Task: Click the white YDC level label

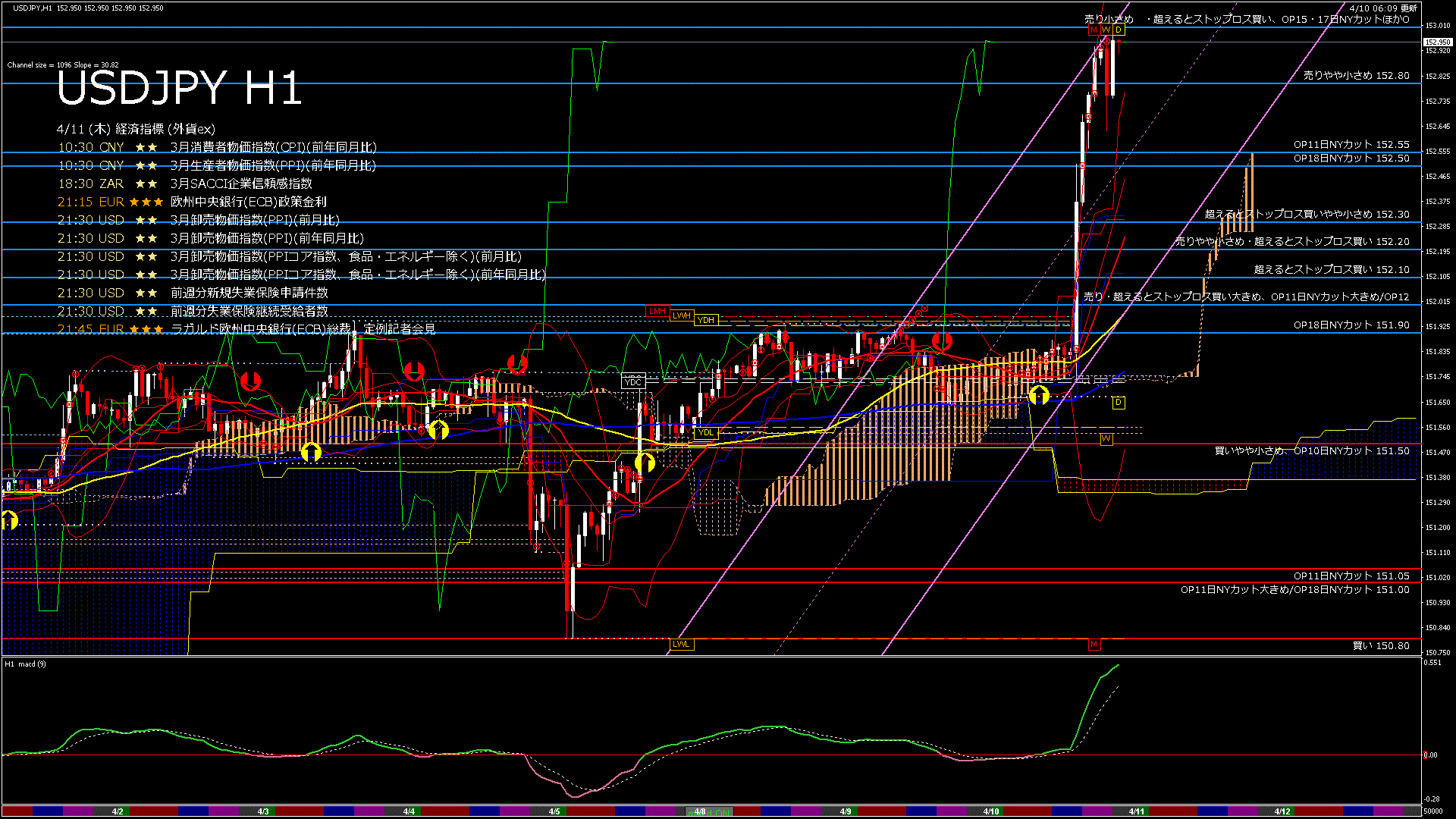Action: (x=632, y=381)
